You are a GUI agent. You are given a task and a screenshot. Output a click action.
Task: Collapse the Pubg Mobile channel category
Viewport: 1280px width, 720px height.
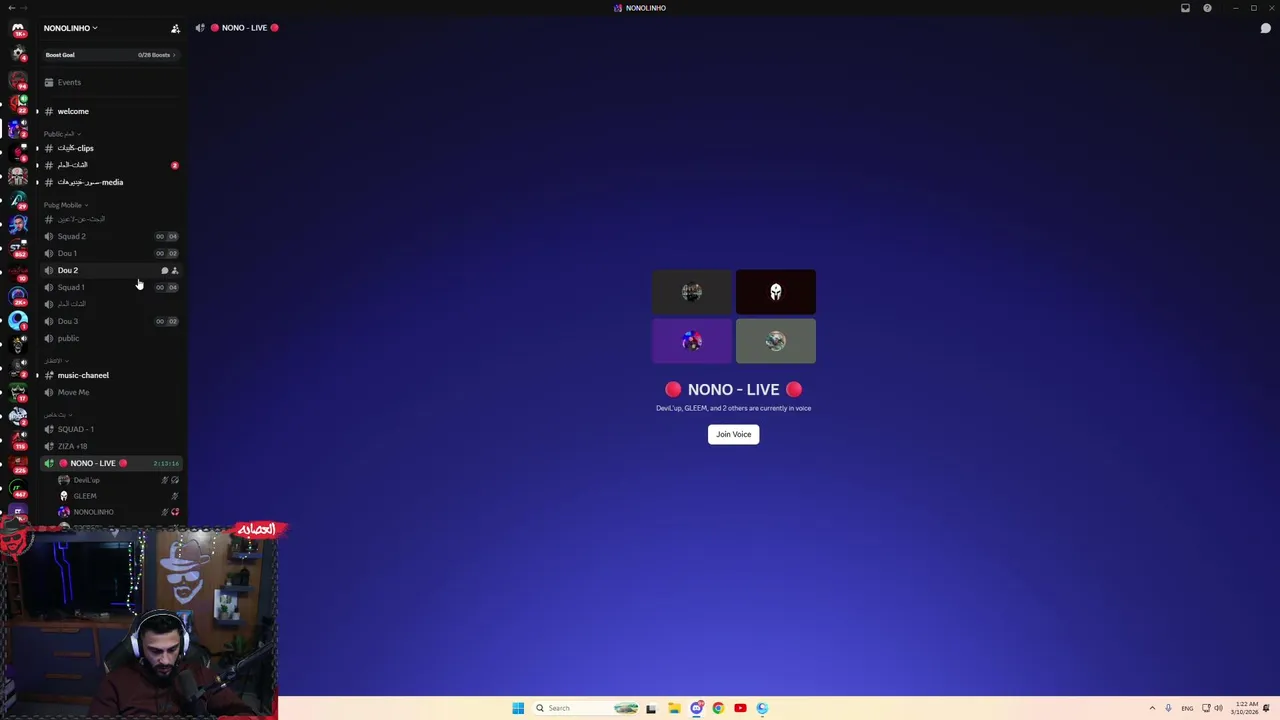click(x=65, y=205)
